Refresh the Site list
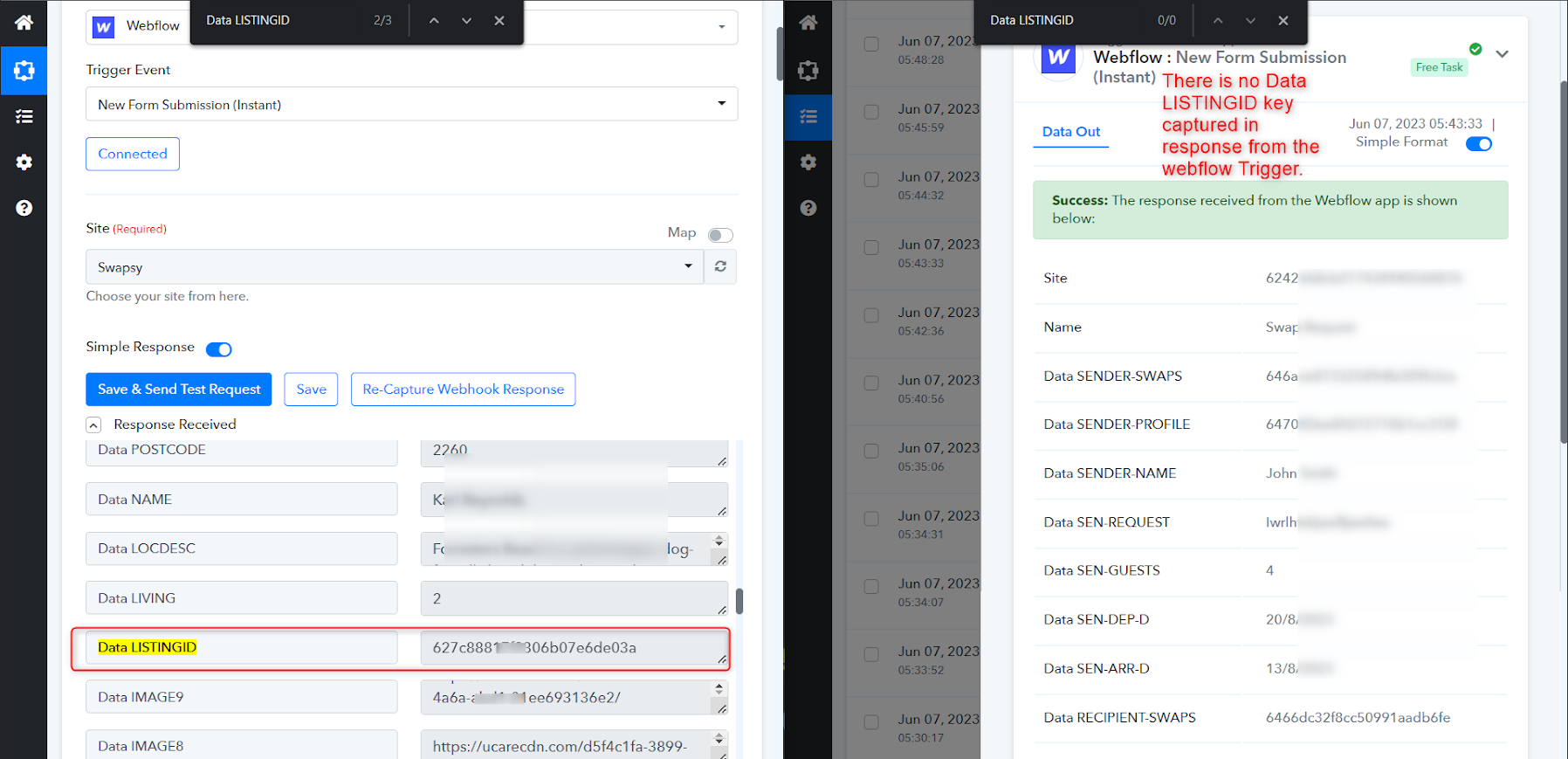 pyautogui.click(x=720, y=266)
